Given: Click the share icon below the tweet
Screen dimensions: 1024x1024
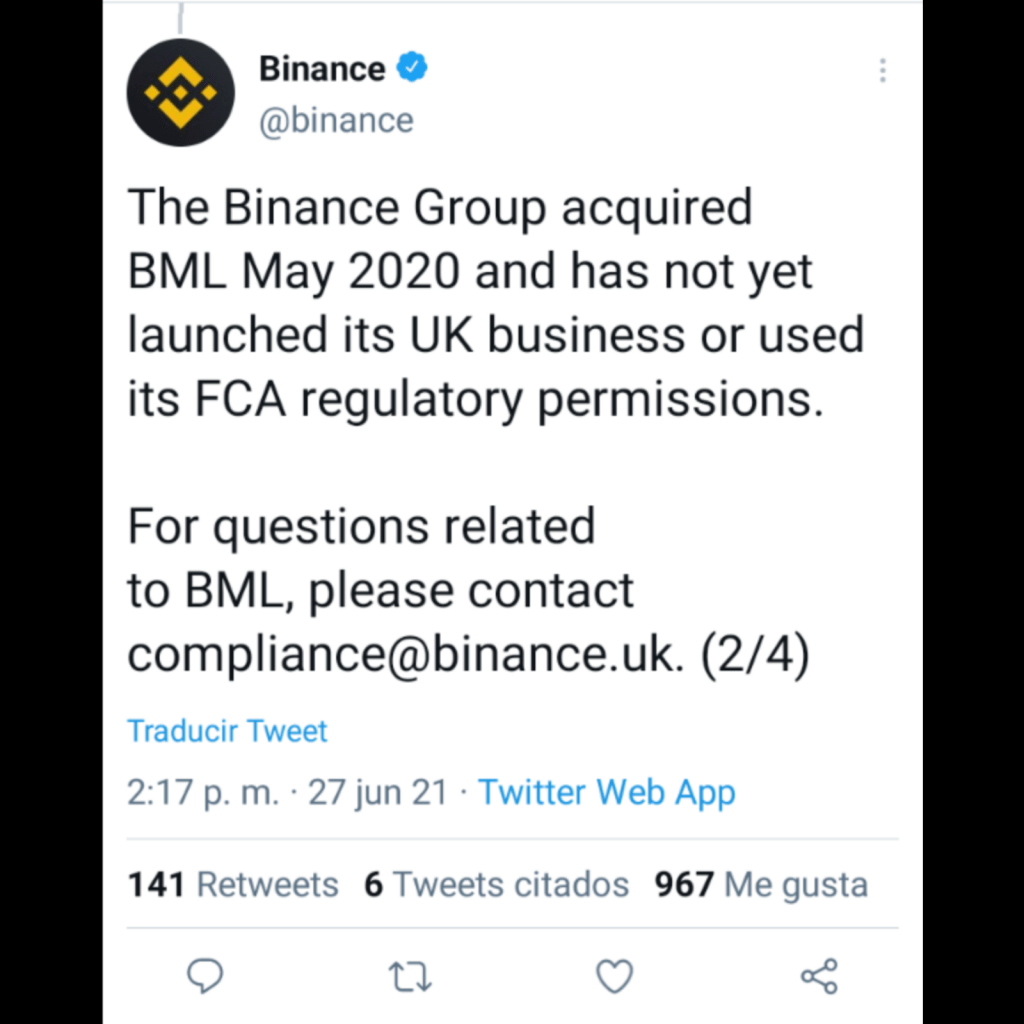Looking at the screenshot, I should point(819,976).
